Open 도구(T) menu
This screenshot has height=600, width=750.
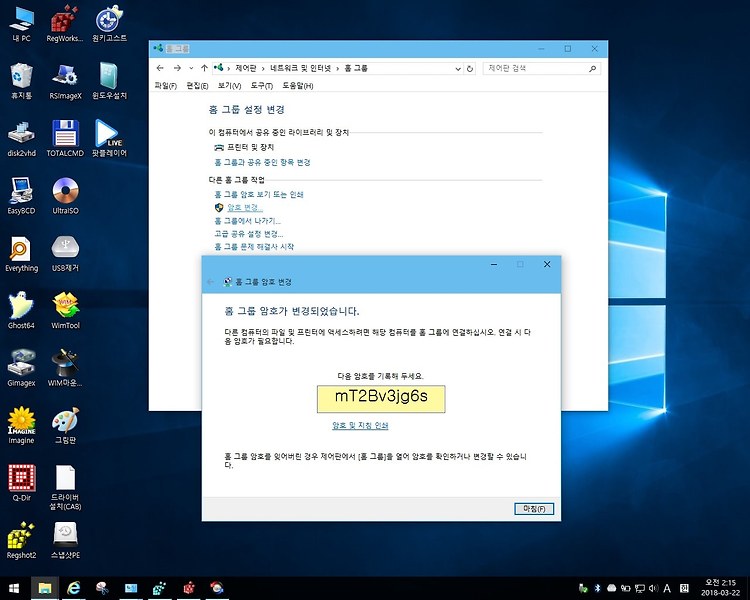(262, 86)
